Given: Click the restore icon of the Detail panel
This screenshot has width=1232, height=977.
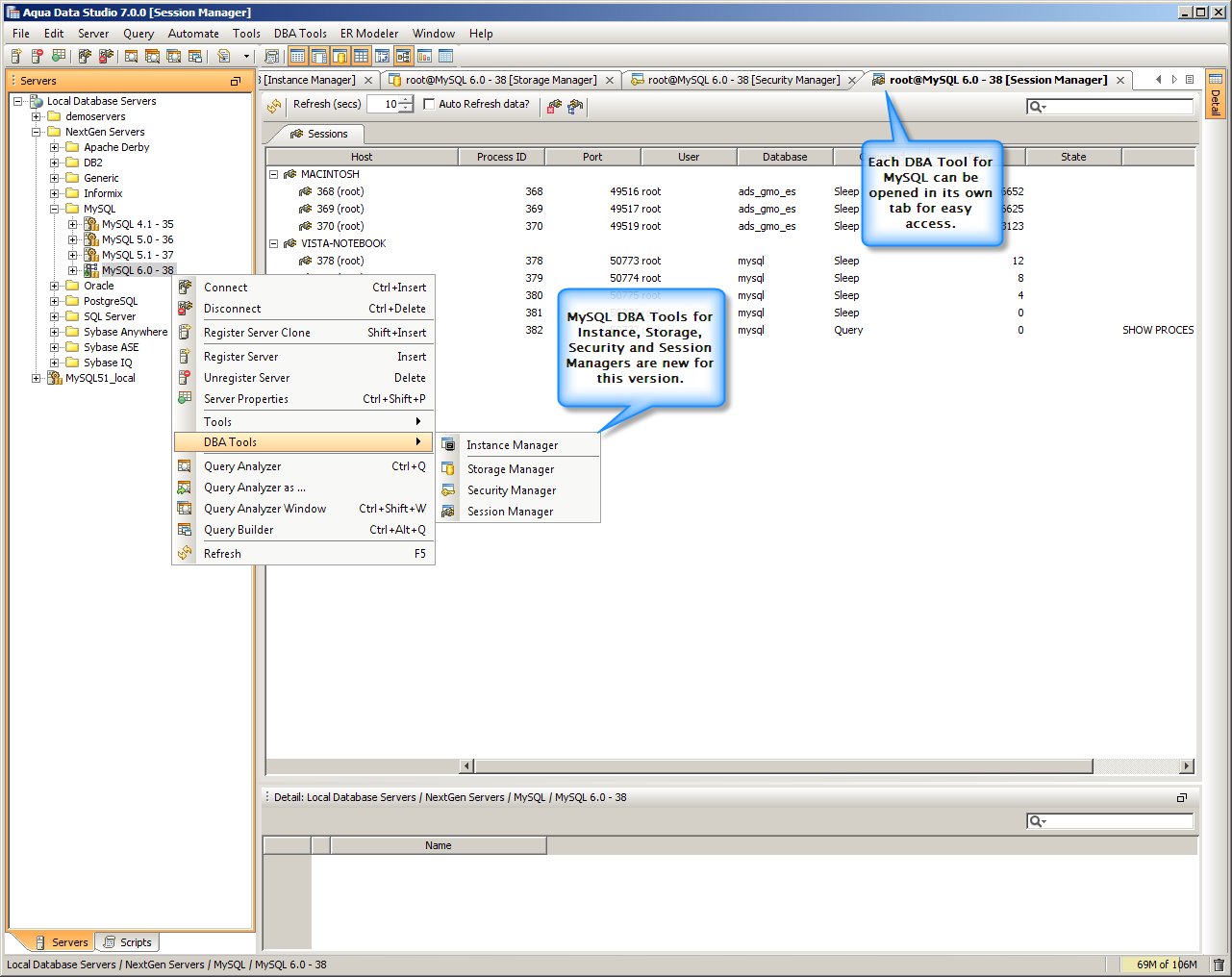Looking at the screenshot, I should click(x=1182, y=797).
